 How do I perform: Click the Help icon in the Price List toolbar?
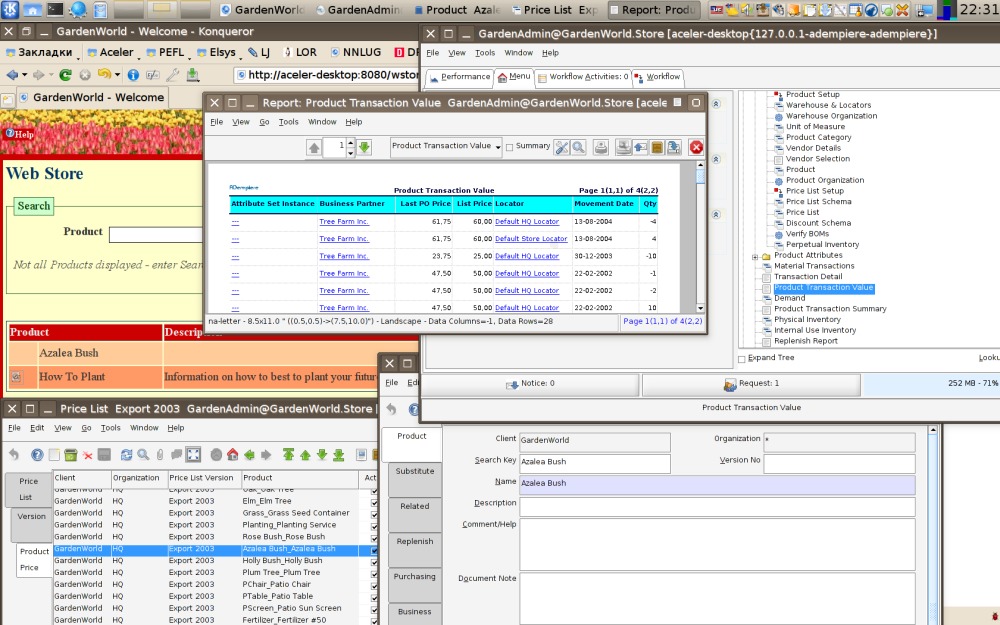point(37,455)
